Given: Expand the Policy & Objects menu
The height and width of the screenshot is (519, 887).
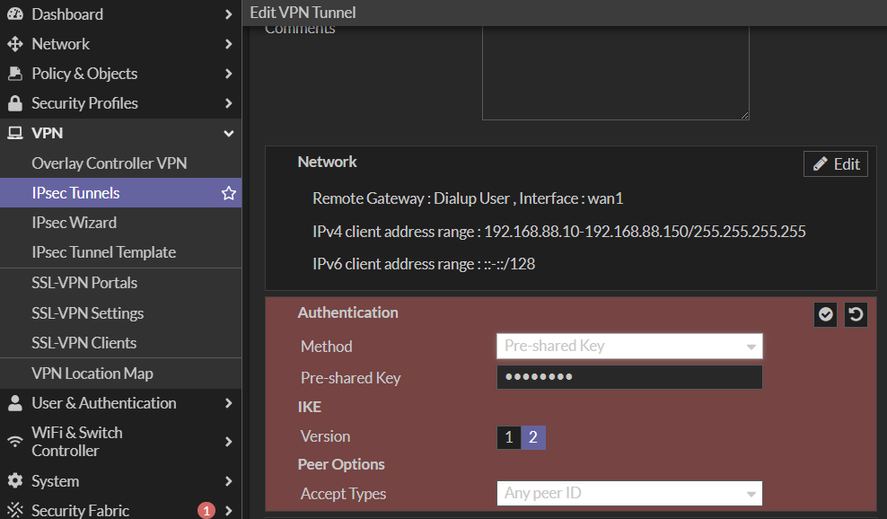Looking at the screenshot, I should (229, 74).
